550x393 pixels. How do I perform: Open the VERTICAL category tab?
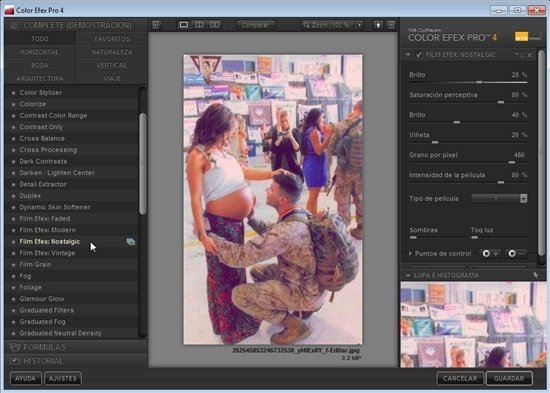[x=112, y=65]
